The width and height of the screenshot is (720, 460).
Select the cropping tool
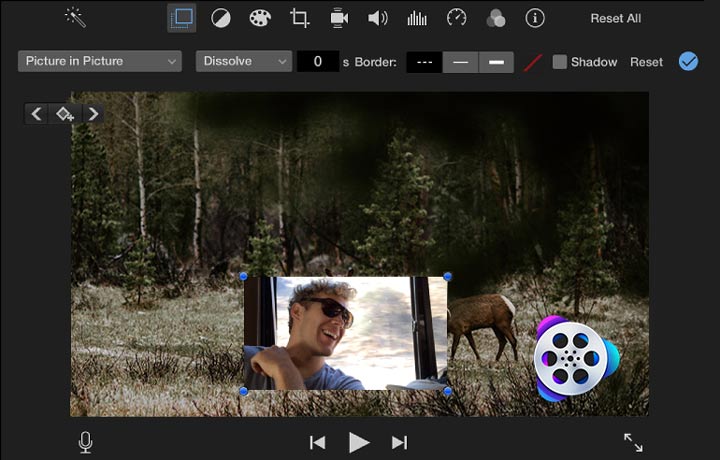pos(299,18)
